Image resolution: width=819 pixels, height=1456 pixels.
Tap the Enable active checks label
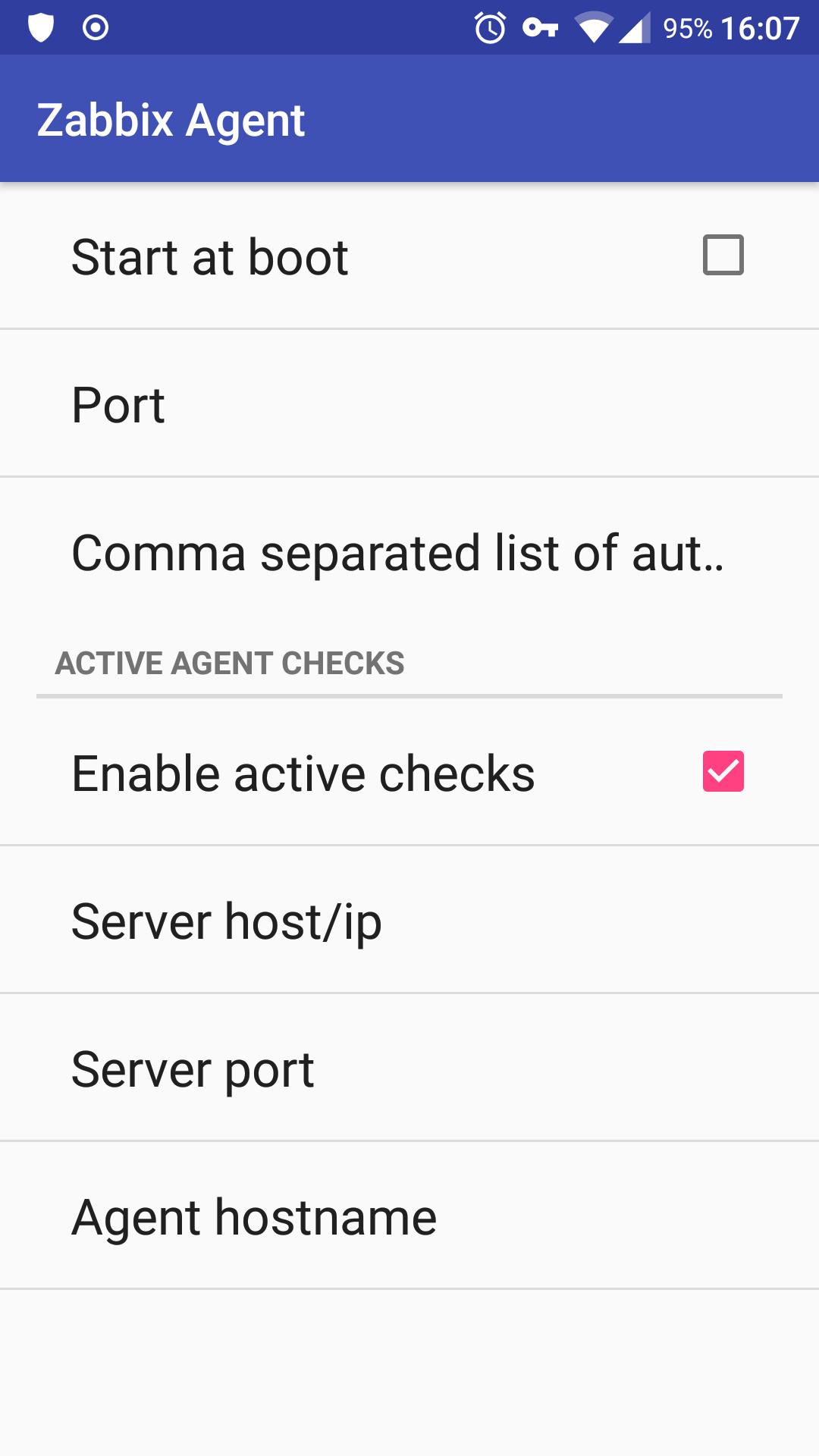[303, 773]
